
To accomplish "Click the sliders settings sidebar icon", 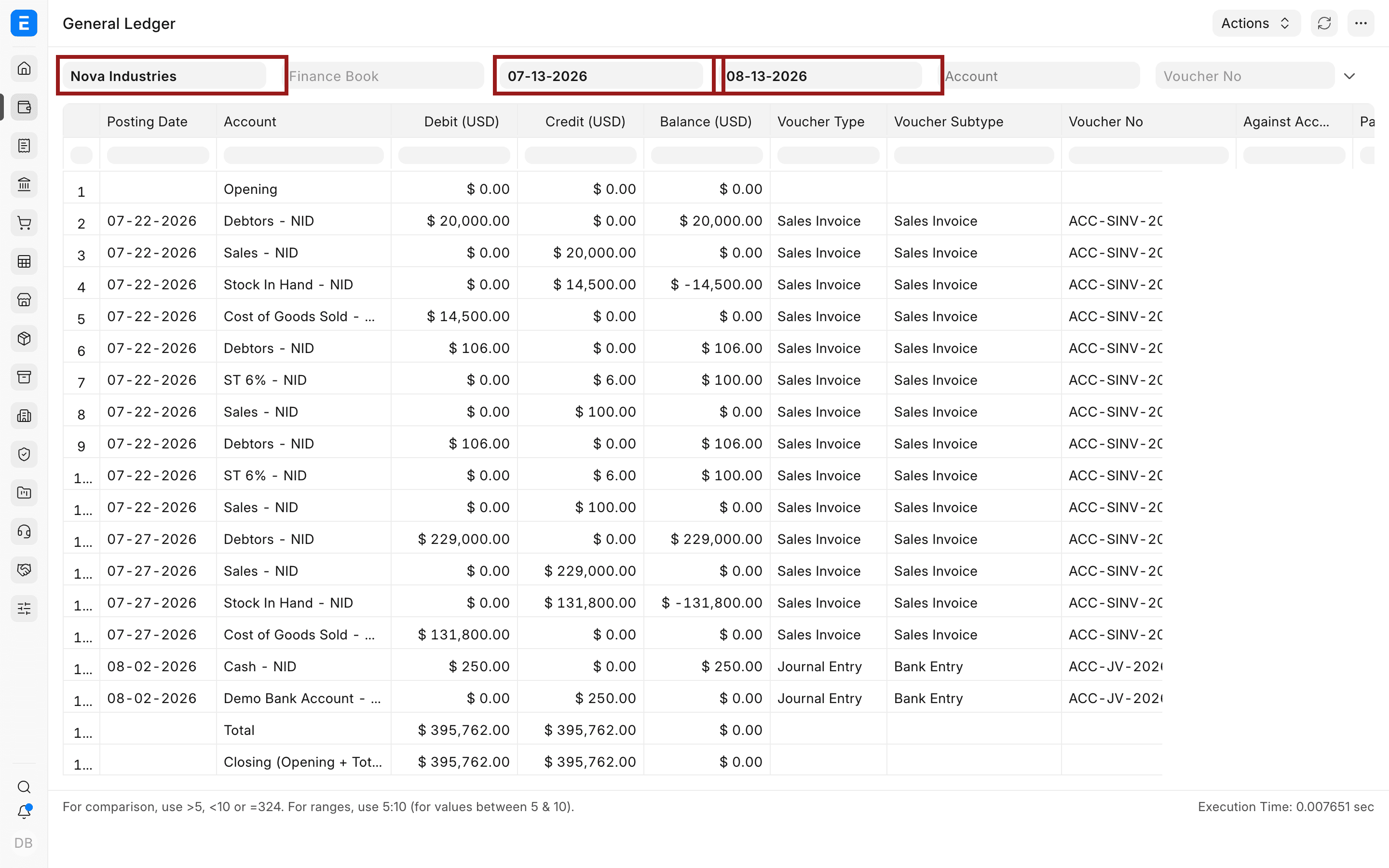I will pos(24,609).
